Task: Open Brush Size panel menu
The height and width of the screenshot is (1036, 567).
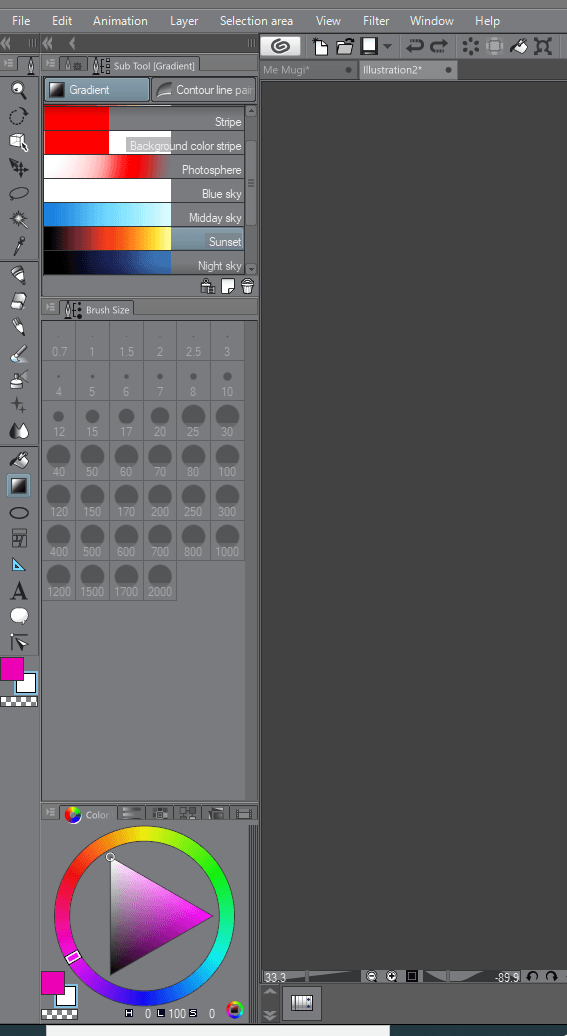Action: (x=50, y=308)
